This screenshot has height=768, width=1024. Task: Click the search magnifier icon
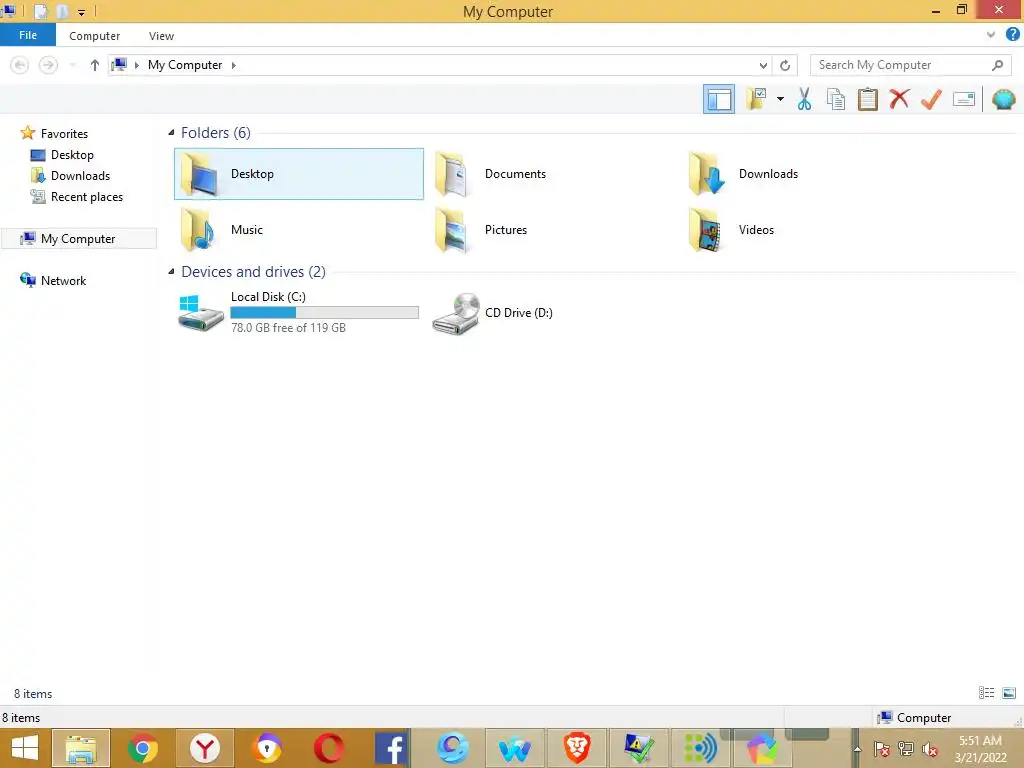pos(997,65)
